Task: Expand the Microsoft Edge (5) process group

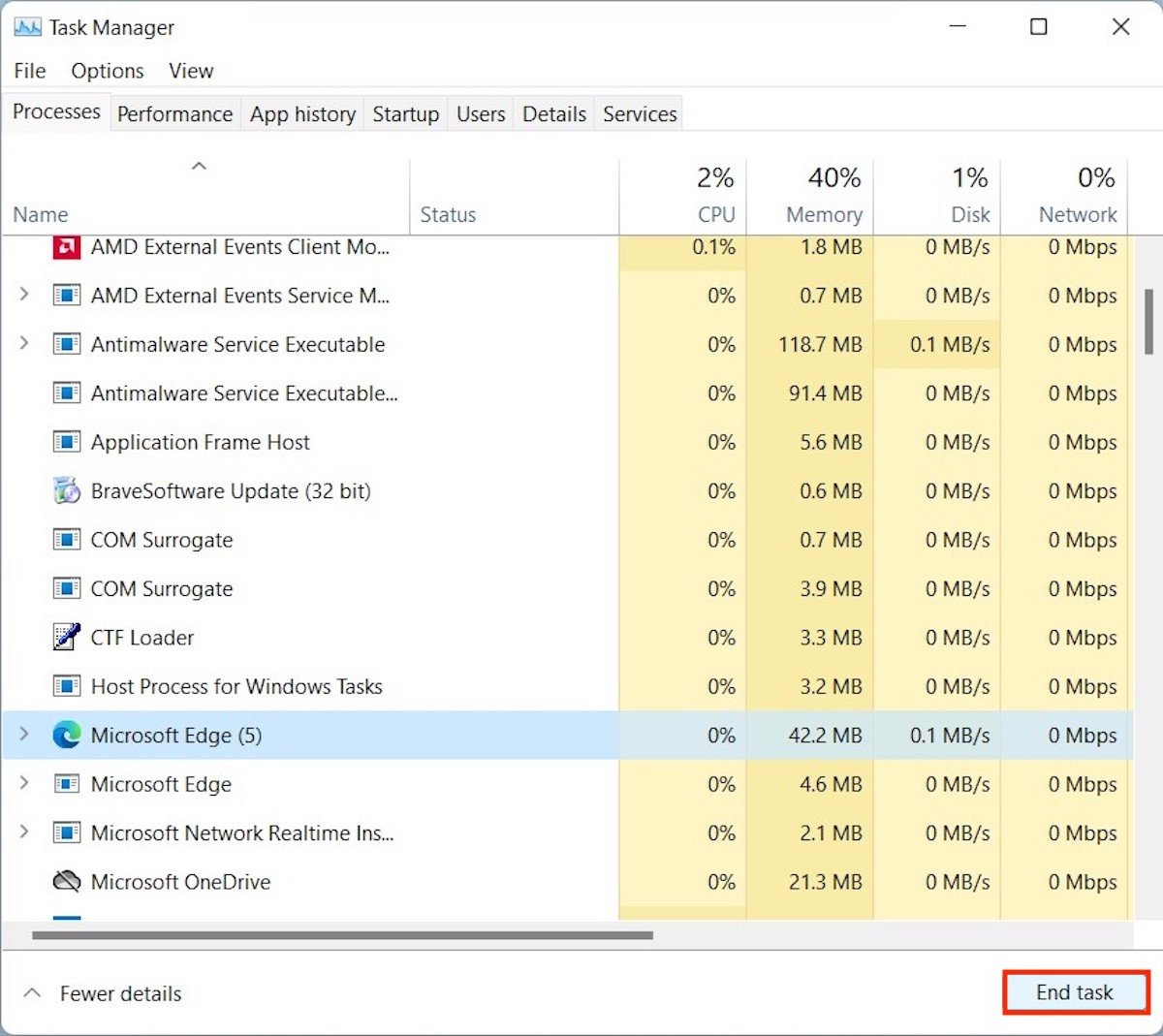Action: click(x=24, y=735)
